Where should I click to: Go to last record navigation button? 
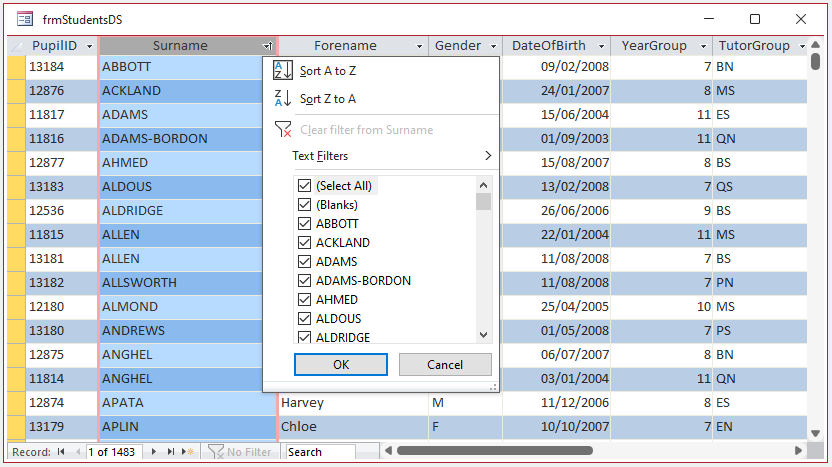(170, 452)
